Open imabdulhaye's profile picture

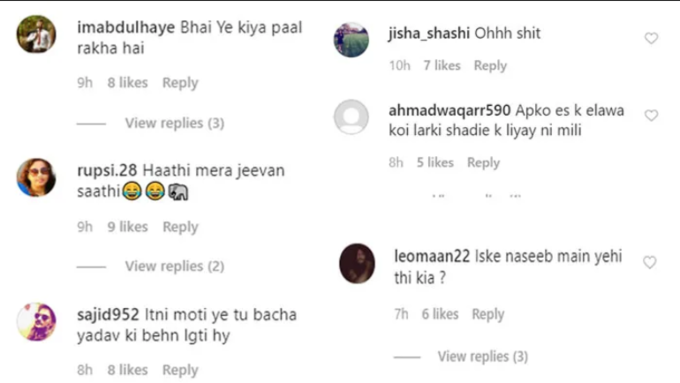pos(36,34)
